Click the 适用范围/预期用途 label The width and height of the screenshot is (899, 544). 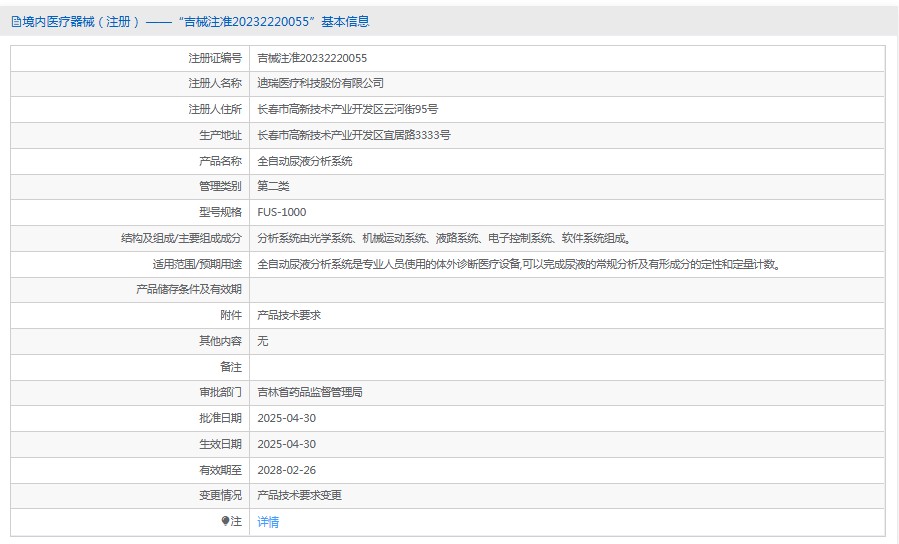[197, 264]
